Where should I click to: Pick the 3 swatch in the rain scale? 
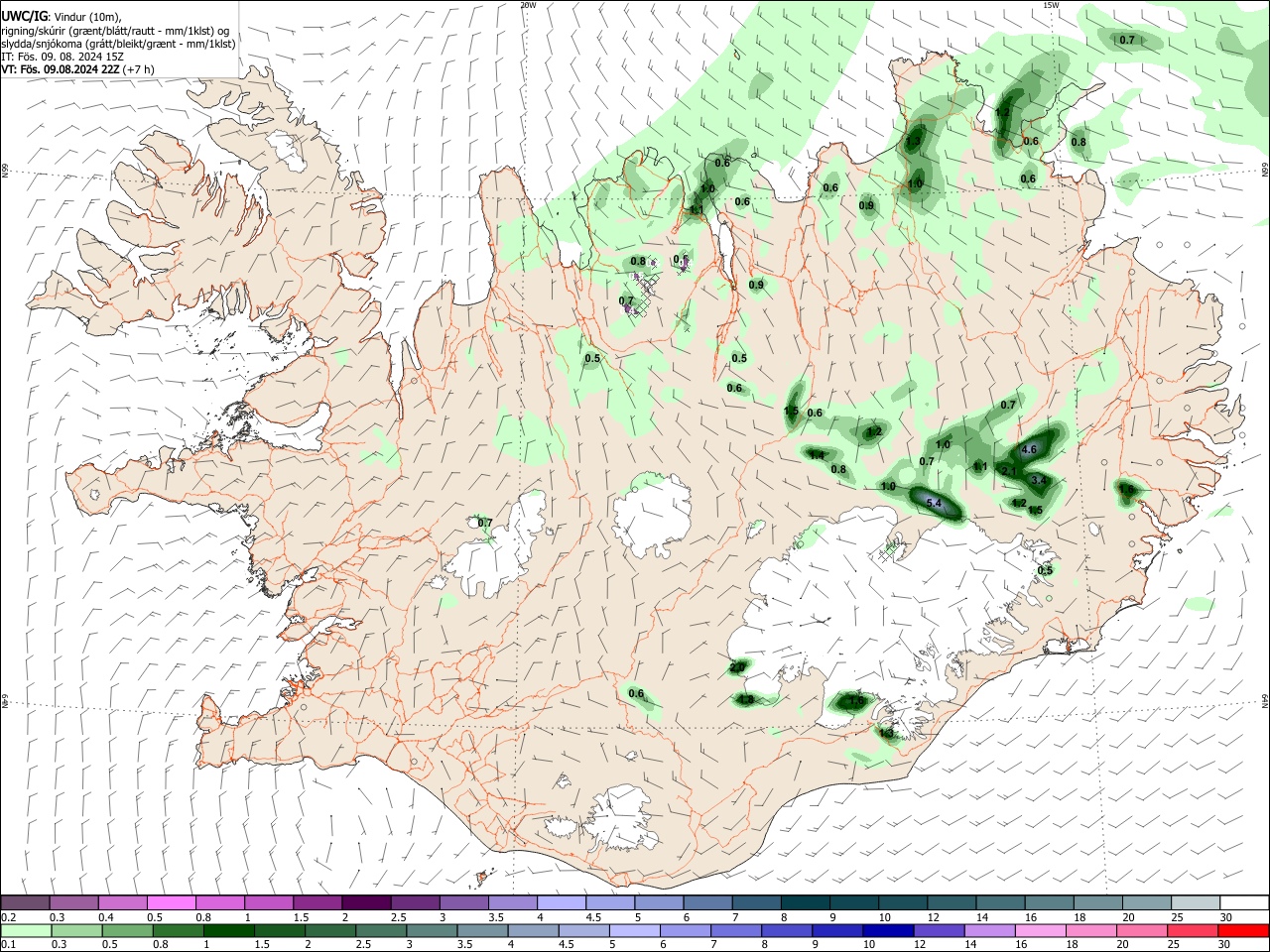432,930
